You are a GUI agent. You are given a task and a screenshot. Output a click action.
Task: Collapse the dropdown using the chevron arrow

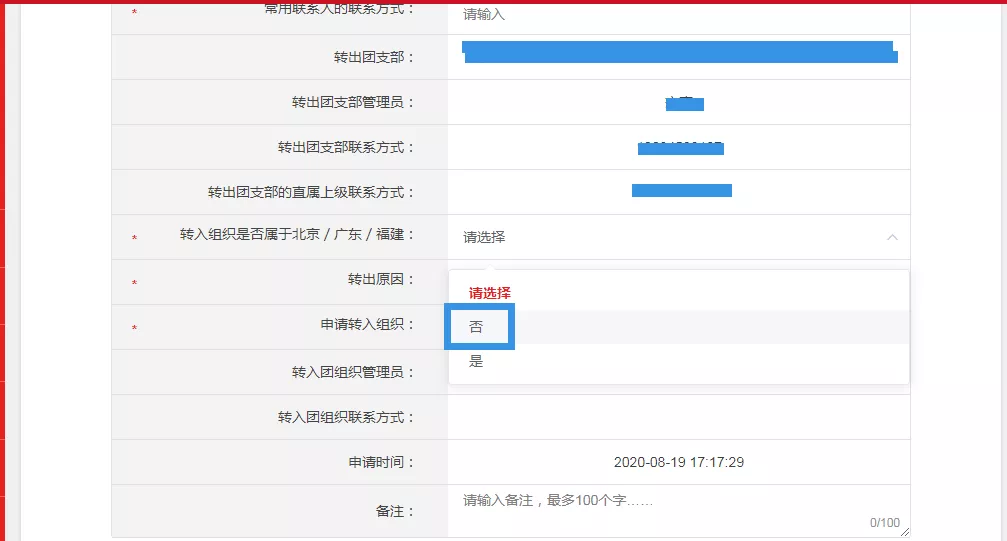(x=892, y=238)
